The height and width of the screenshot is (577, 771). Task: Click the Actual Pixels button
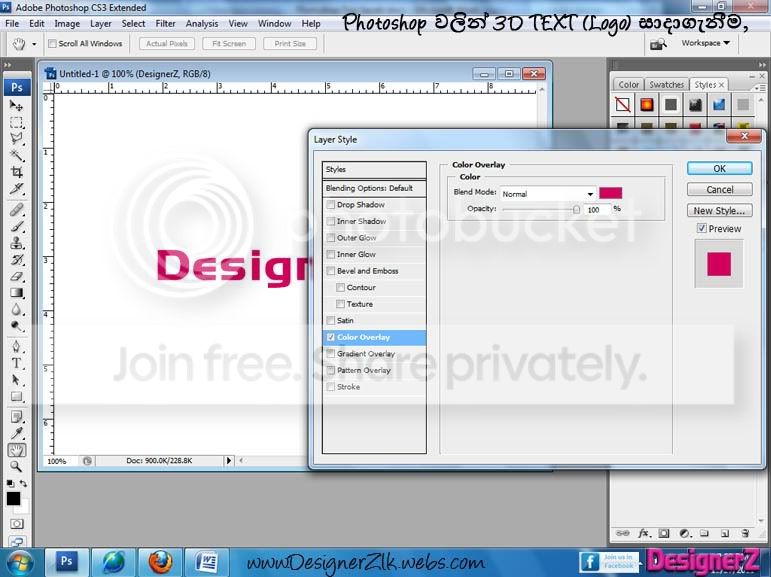click(167, 44)
